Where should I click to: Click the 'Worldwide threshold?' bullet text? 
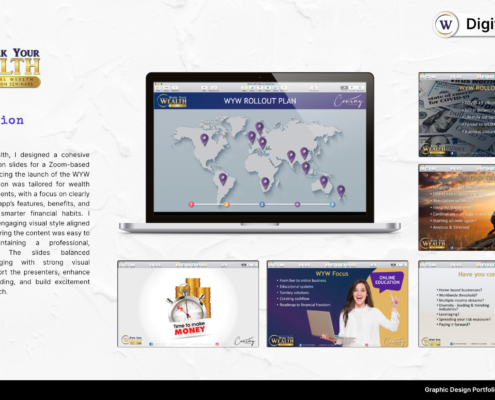pyautogui.click(x=457, y=295)
